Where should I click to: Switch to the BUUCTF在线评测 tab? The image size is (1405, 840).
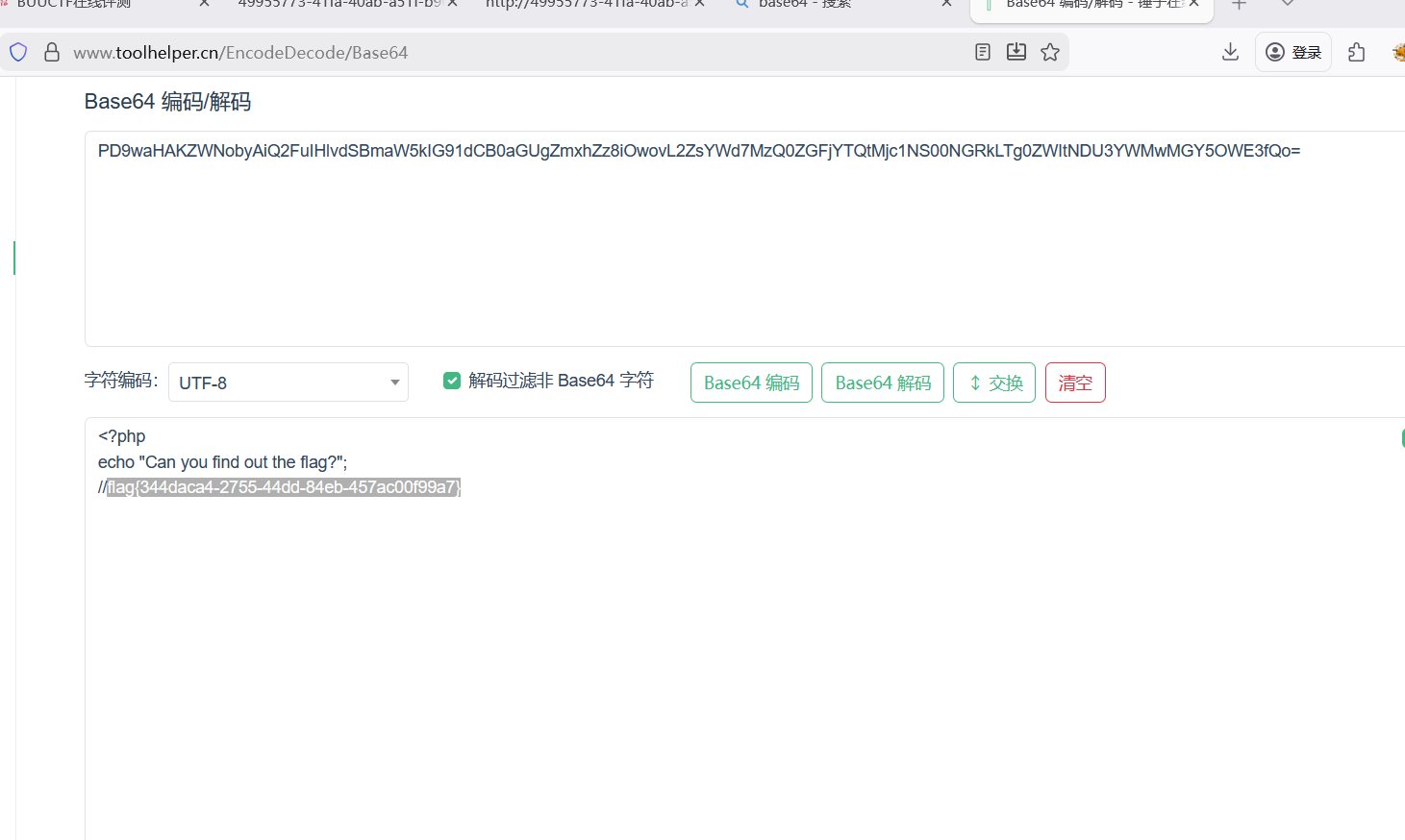pyautogui.click(x=96, y=5)
